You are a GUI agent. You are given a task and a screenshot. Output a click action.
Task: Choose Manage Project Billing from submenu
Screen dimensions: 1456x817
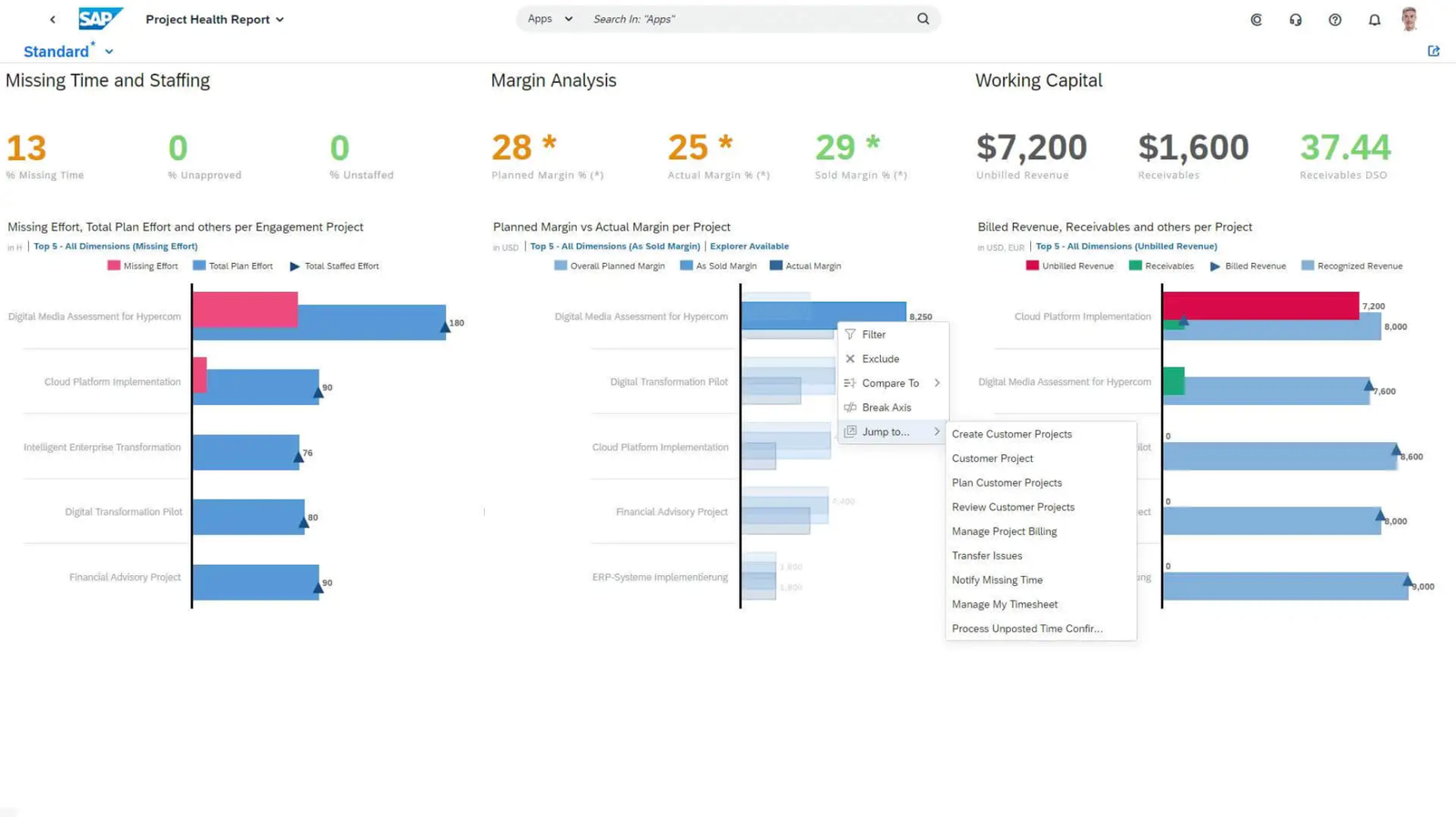[x=1004, y=531]
